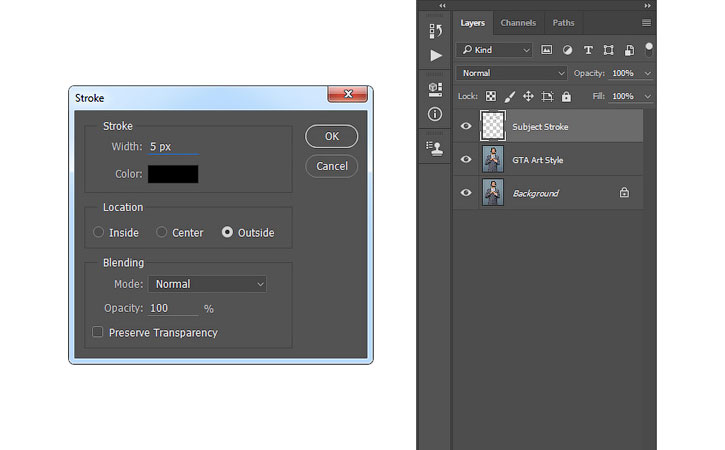Select the Subject Stroke layer thumbnail

pos(493,125)
